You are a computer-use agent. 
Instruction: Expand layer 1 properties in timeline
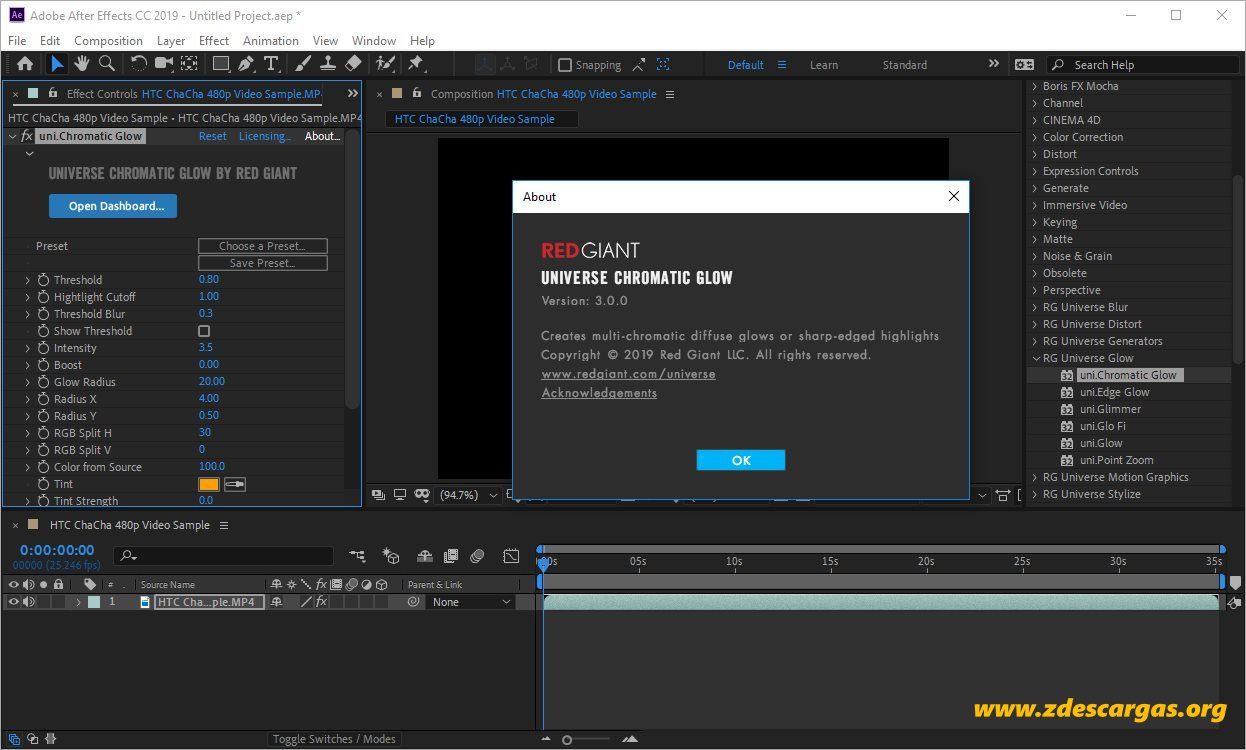pyautogui.click(x=78, y=602)
